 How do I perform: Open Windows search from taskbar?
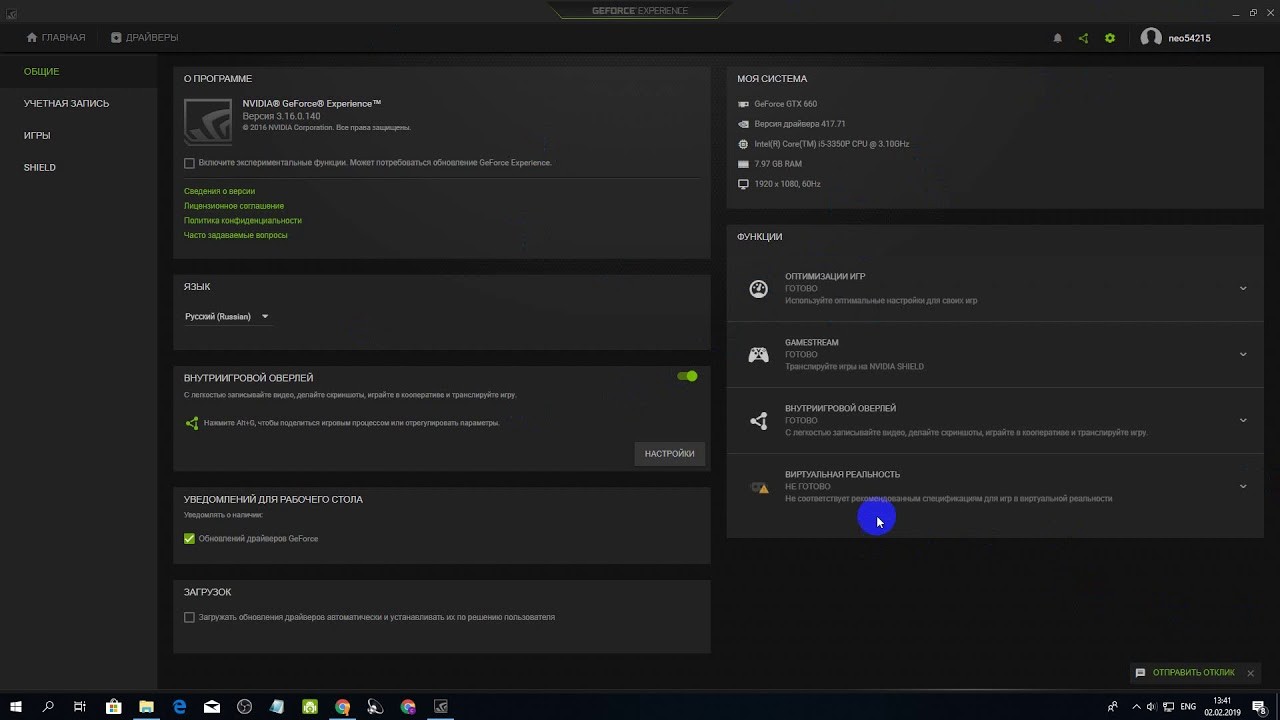[x=48, y=707]
